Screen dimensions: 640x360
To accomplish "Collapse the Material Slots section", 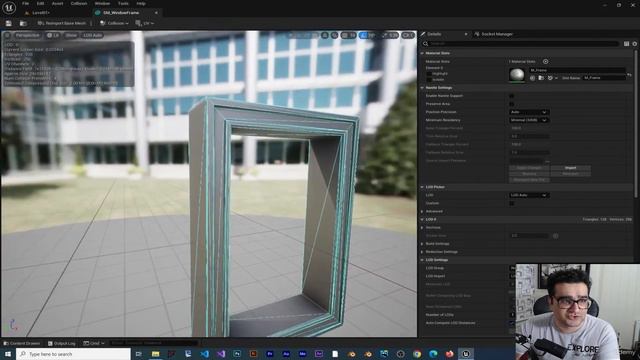I will point(422,53).
